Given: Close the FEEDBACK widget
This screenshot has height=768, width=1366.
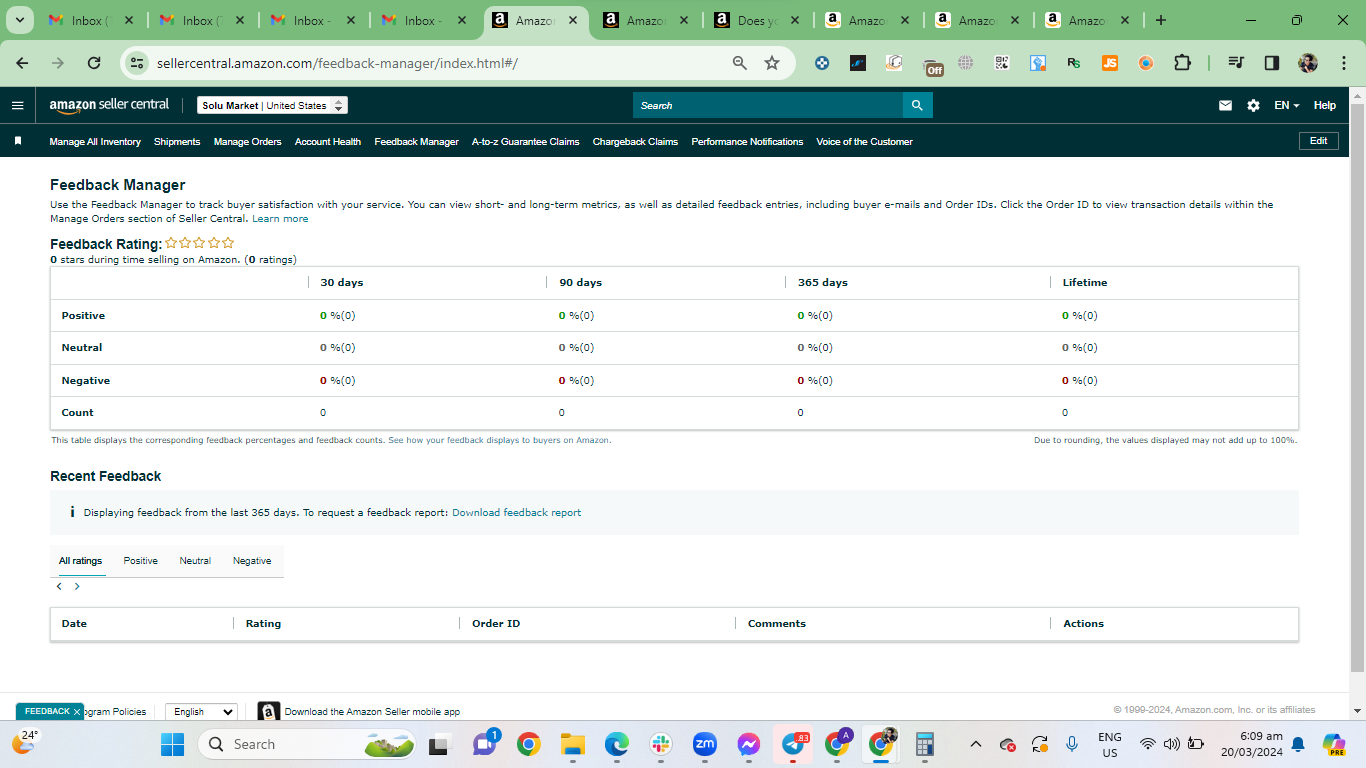Looking at the screenshot, I should (x=77, y=712).
